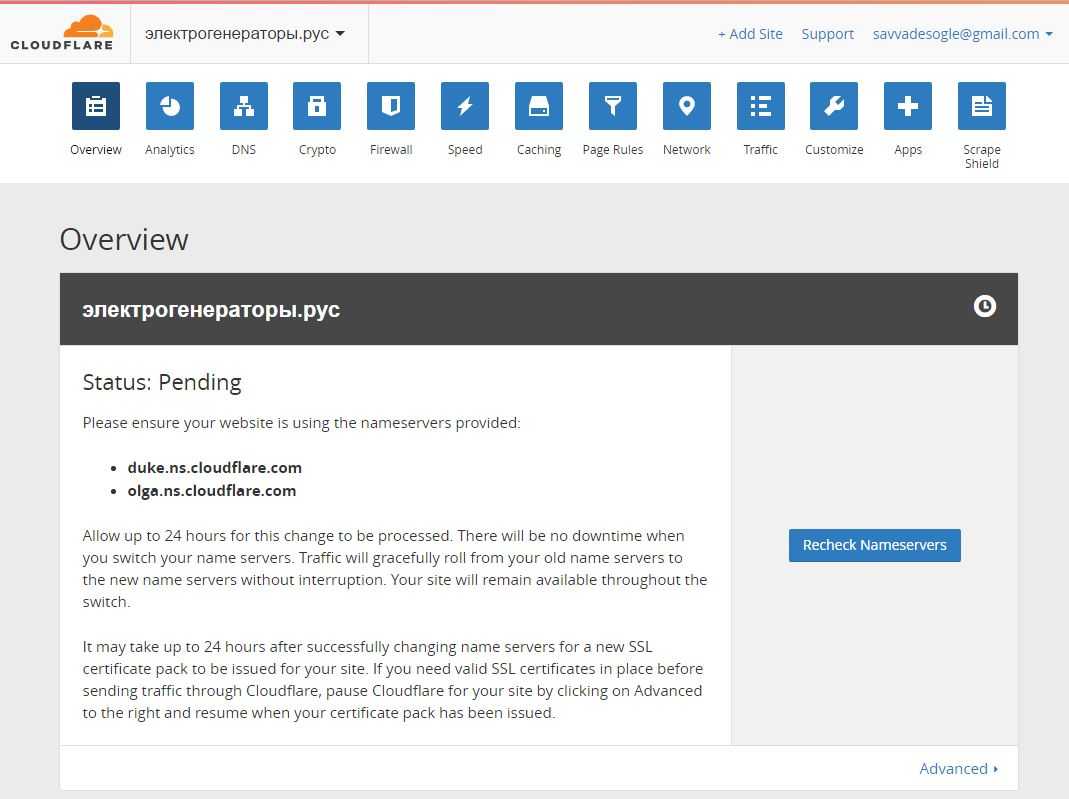Go to the DNS settings icon
The image size is (1069, 799).
pyautogui.click(x=244, y=106)
